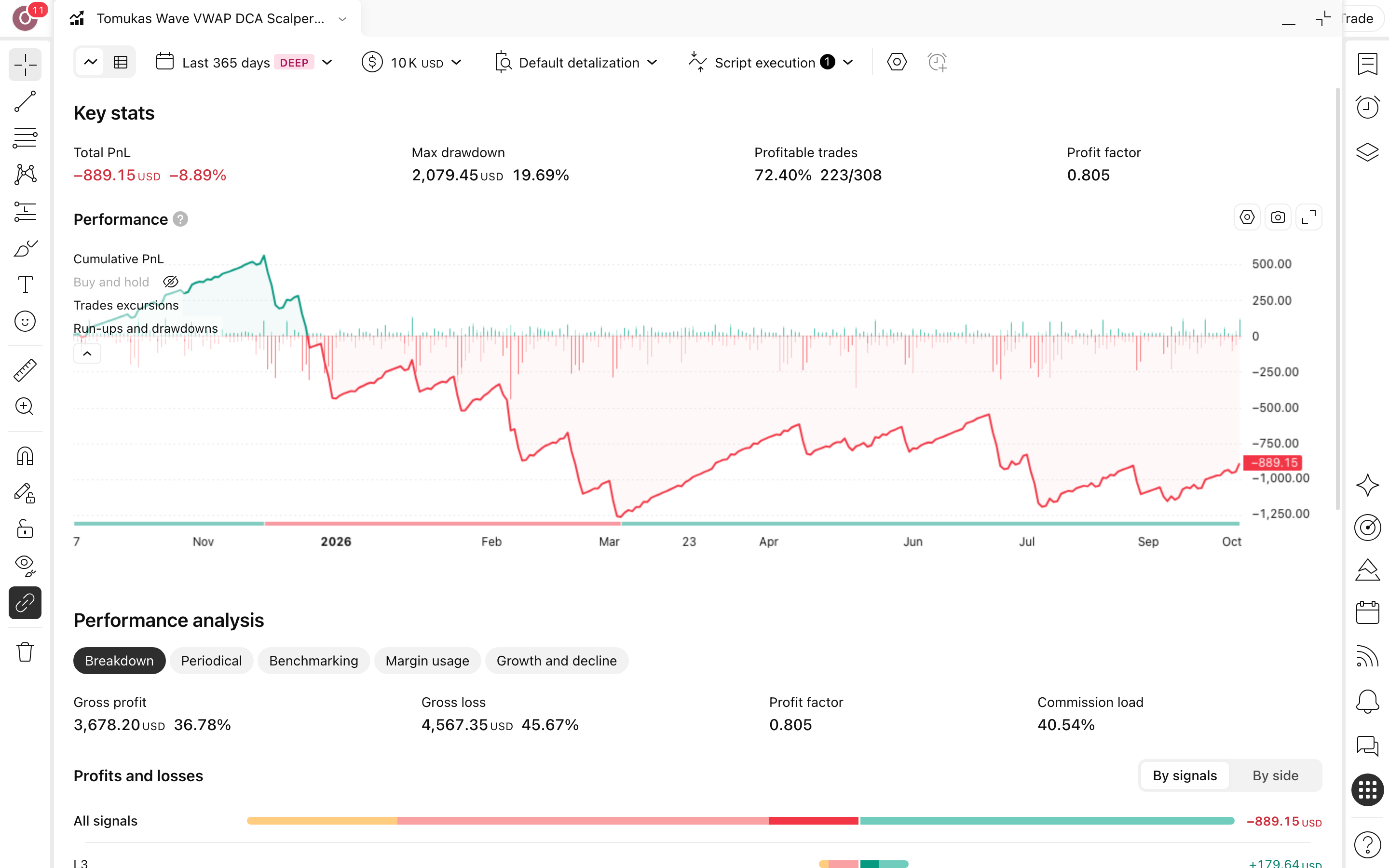Toggle stay in drawing mode

click(x=25, y=493)
